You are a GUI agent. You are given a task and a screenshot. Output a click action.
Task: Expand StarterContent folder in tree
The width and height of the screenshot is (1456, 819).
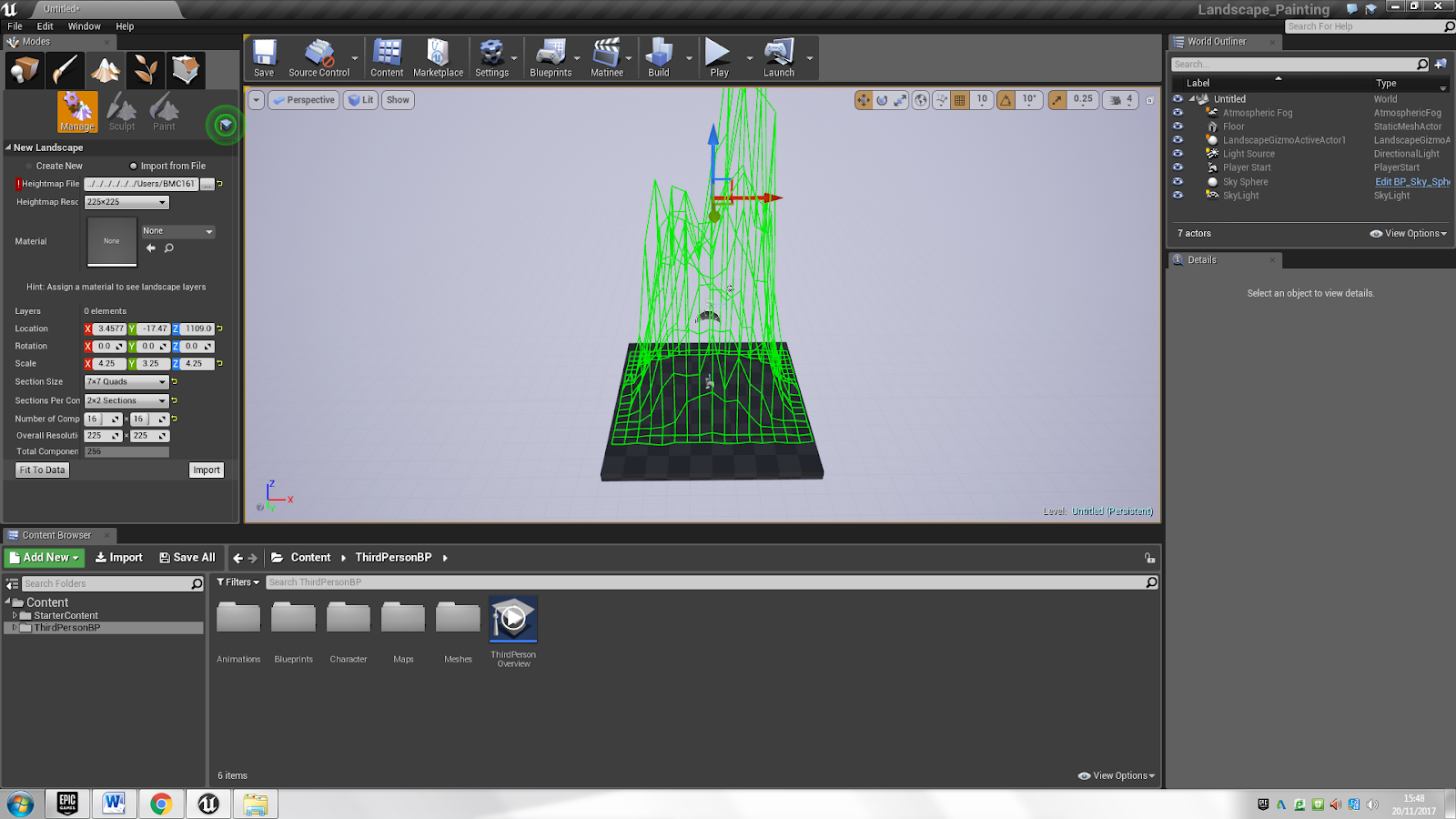(15, 616)
